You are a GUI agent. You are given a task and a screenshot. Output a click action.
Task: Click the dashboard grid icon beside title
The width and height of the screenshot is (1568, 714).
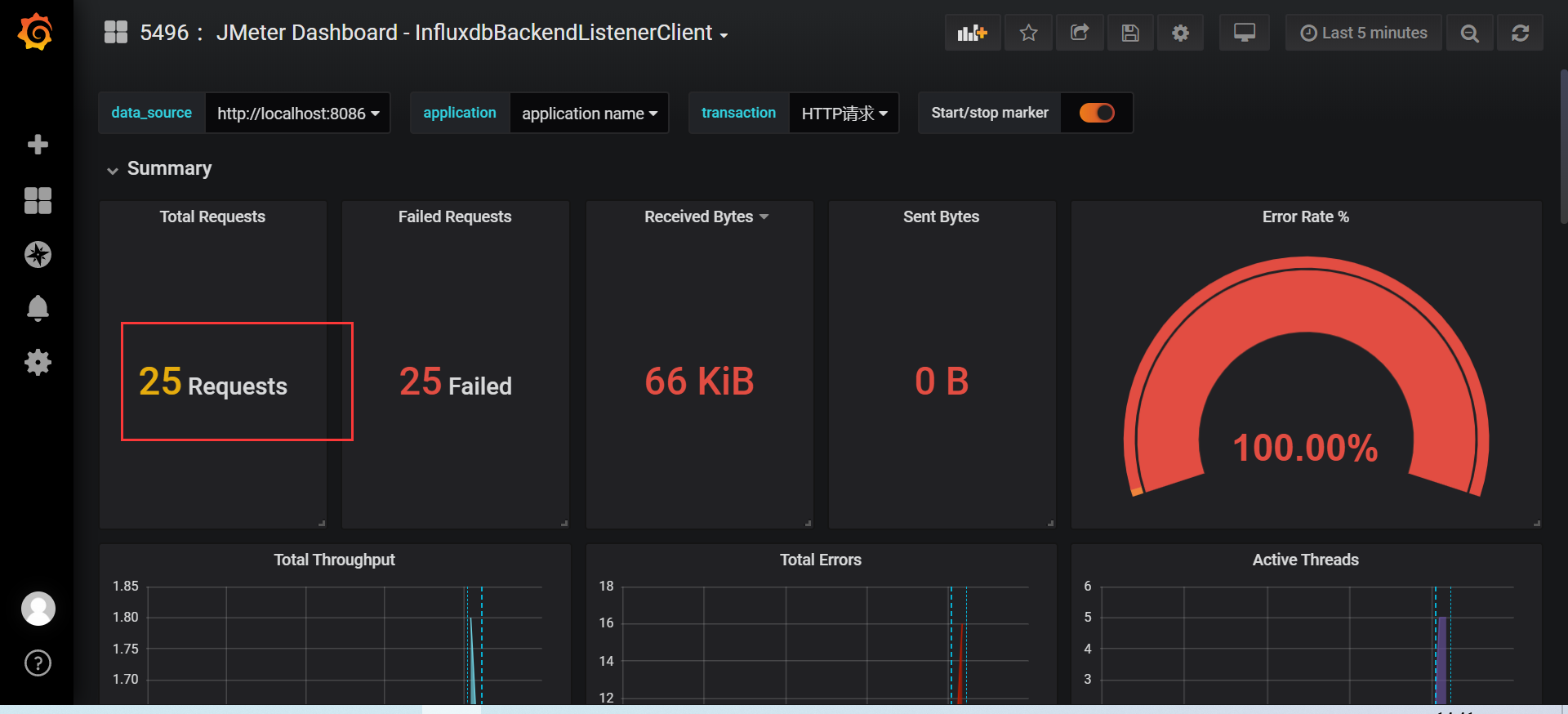click(x=116, y=32)
